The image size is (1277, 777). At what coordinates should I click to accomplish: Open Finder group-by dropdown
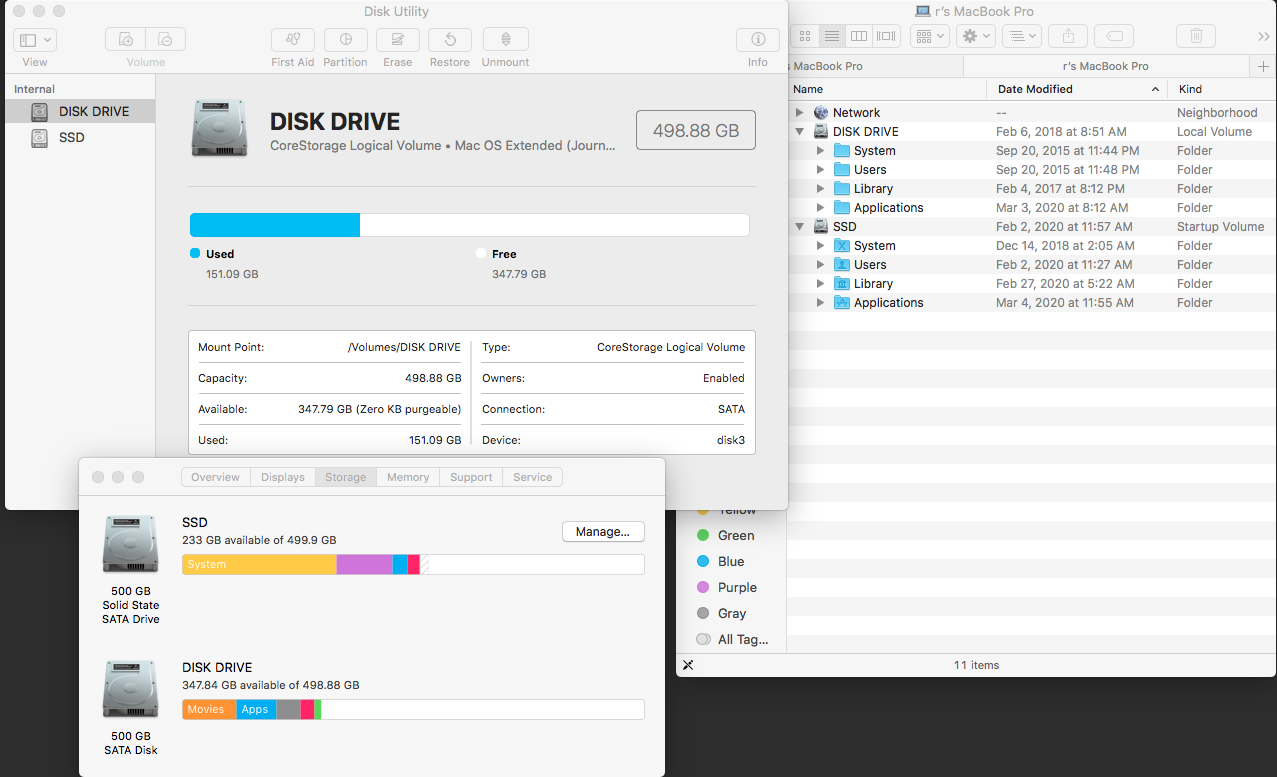(x=929, y=36)
